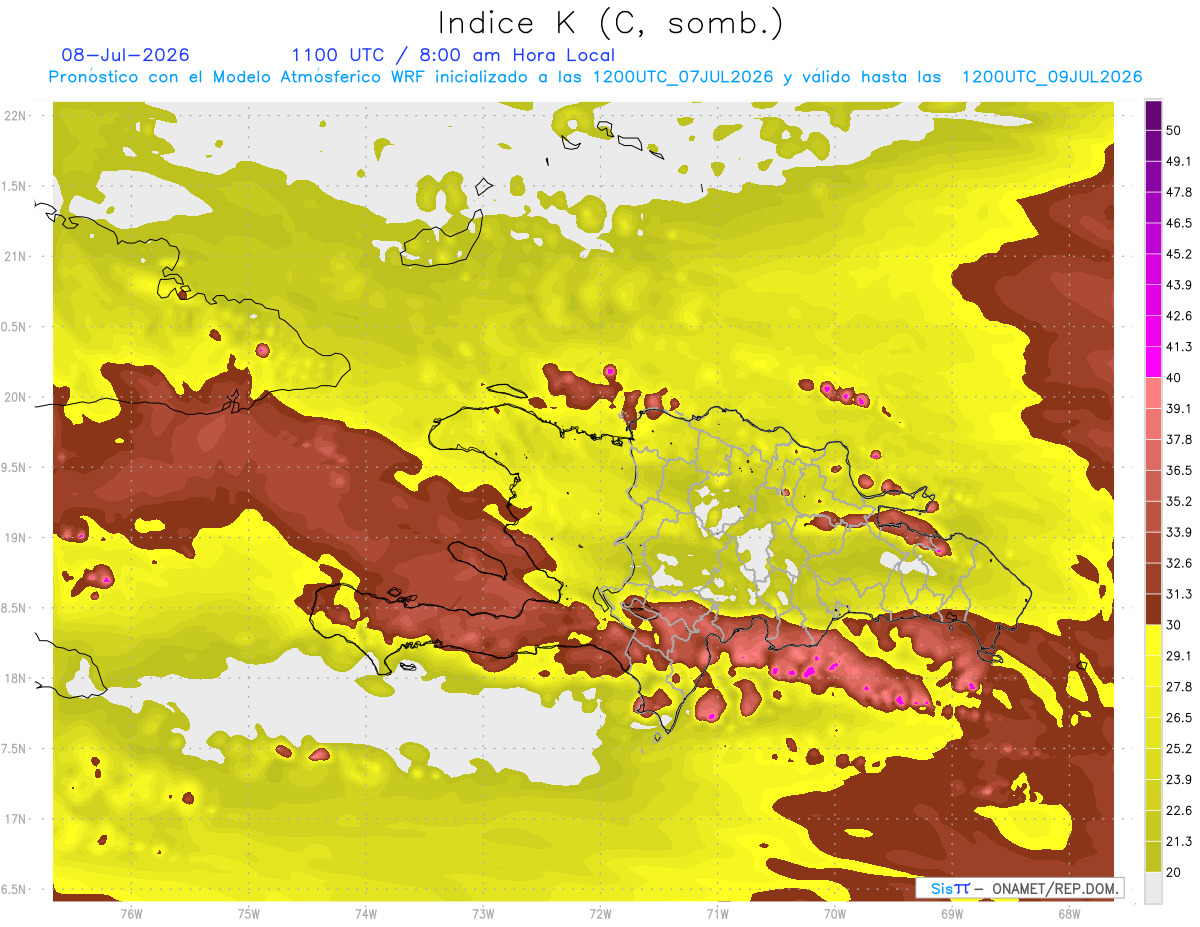Click the 'Indice K (C, somb.)' title

tap(610, 23)
